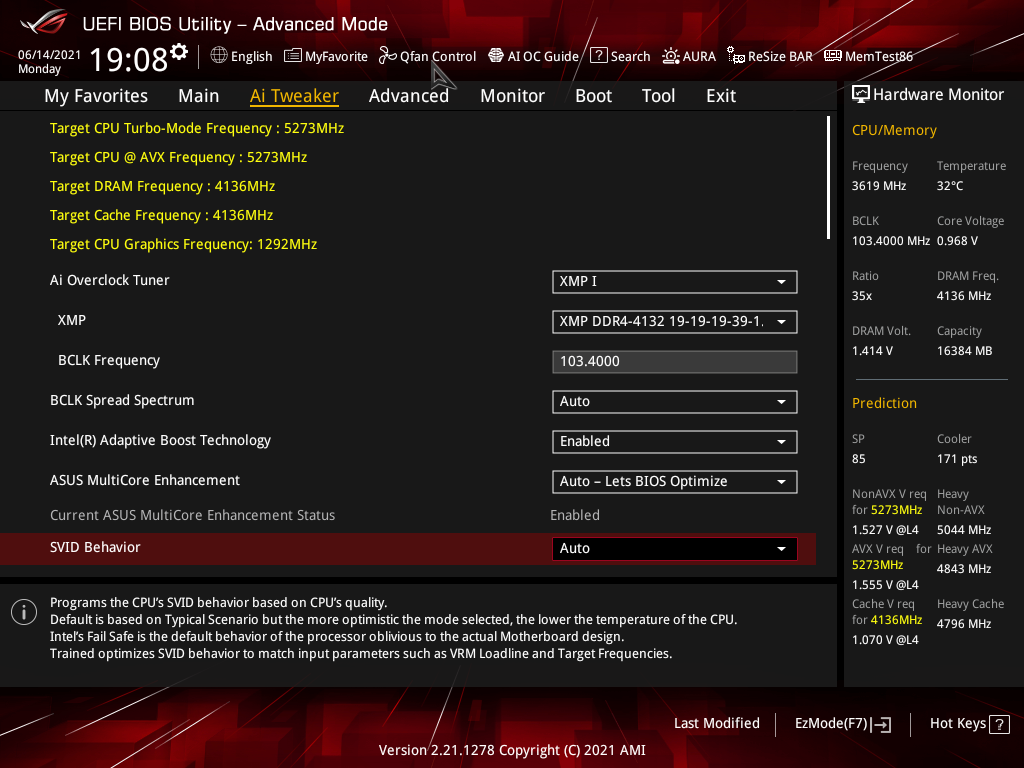Click Target CPU Turbo-Mode Frequency text

197,128
